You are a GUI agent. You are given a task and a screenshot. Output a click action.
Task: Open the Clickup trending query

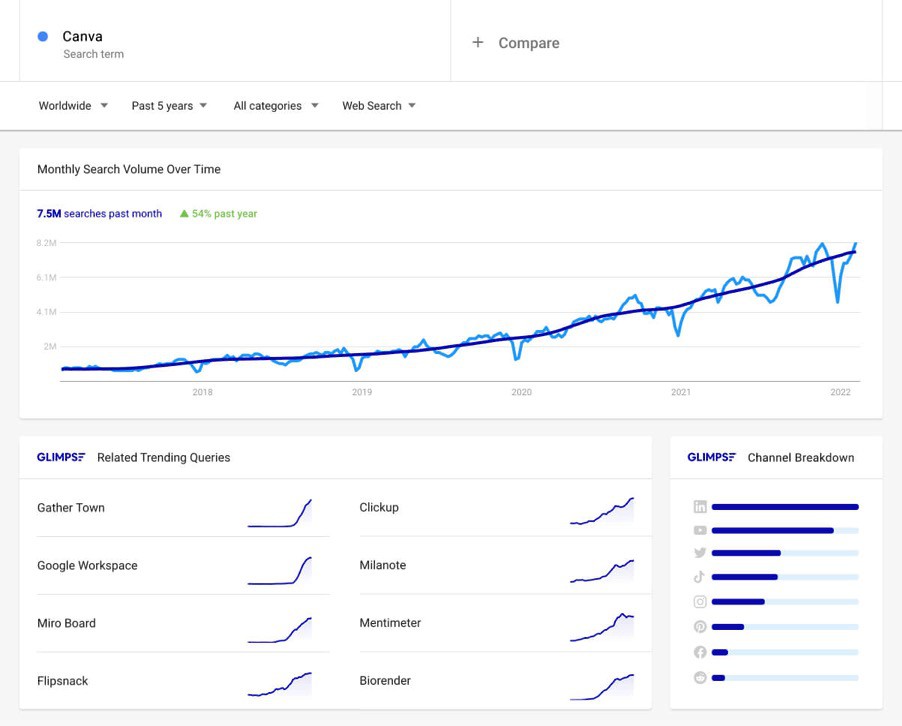click(x=379, y=508)
